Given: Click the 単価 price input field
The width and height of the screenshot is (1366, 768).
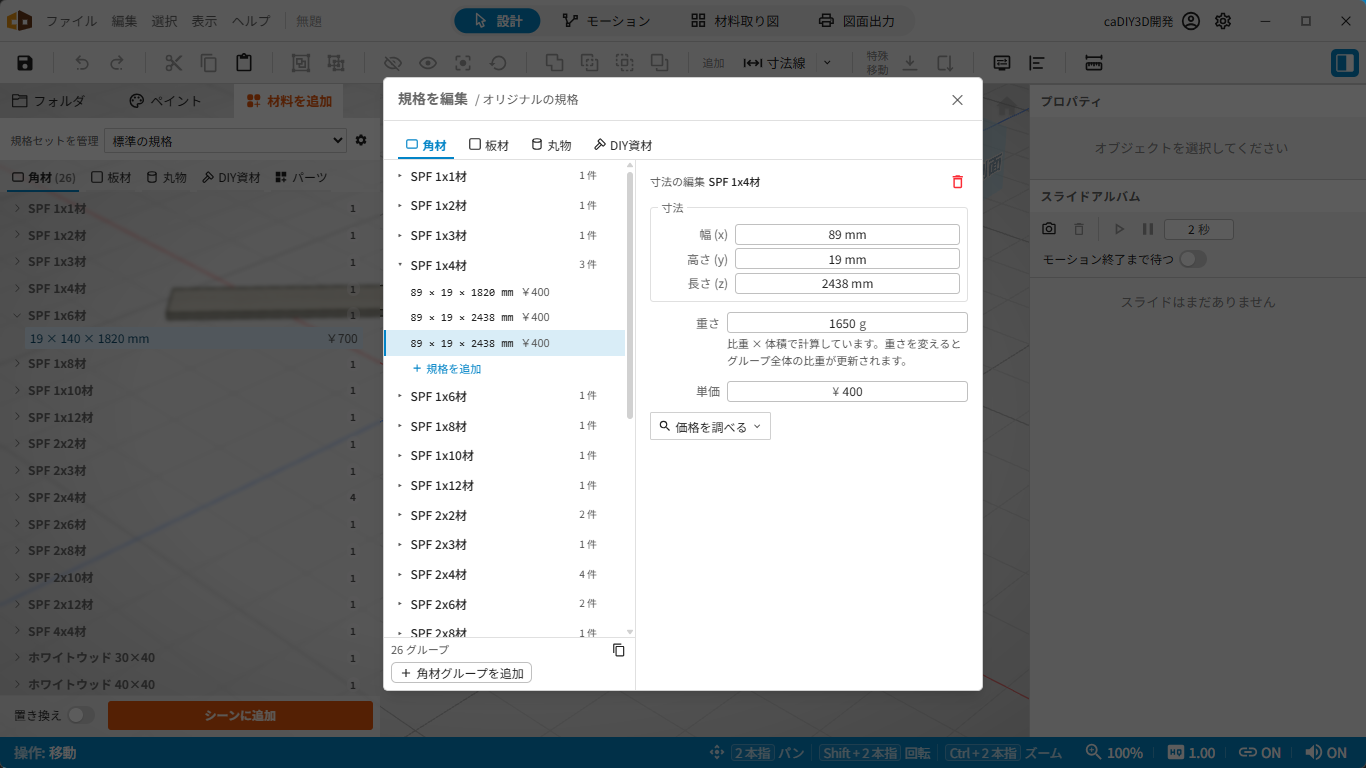Looking at the screenshot, I should [847, 391].
